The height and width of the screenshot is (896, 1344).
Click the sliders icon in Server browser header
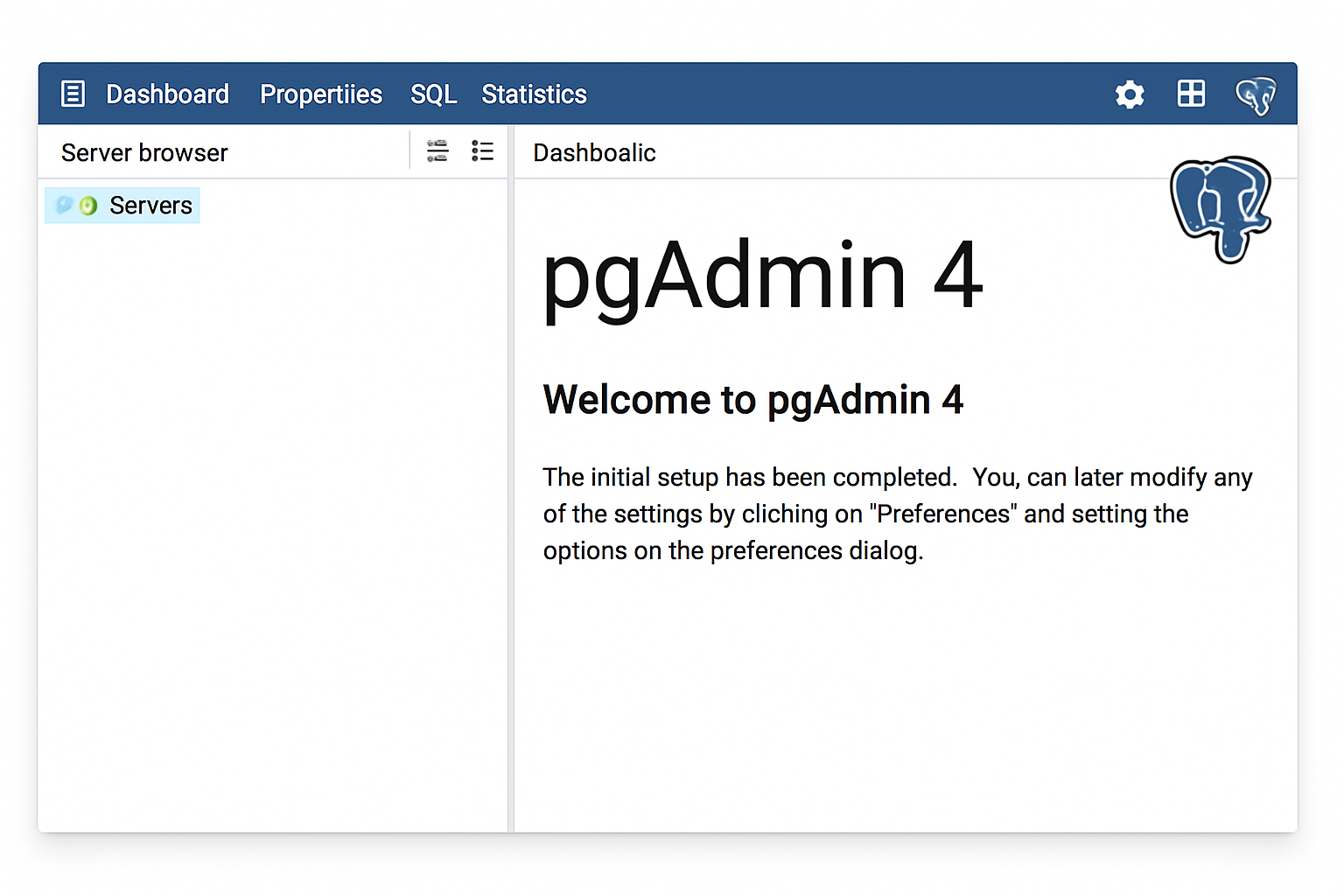pos(437,151)
